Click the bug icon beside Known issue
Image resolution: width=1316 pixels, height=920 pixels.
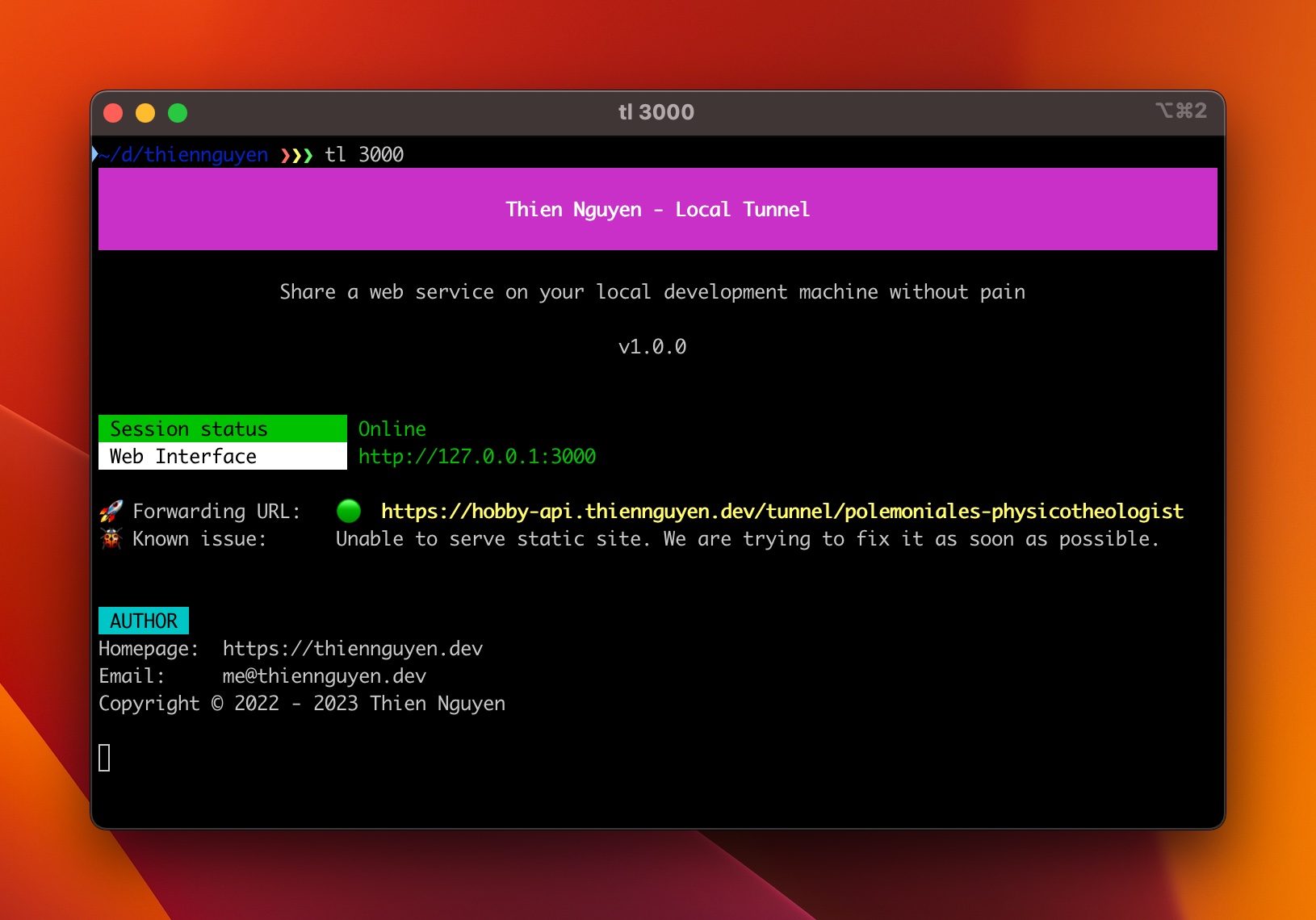pyautogui.click(x=111, y=538)
